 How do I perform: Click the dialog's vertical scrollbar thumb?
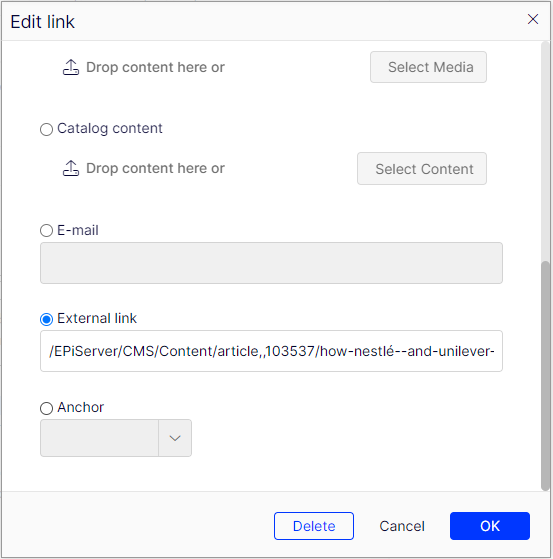tap(545, 376)
